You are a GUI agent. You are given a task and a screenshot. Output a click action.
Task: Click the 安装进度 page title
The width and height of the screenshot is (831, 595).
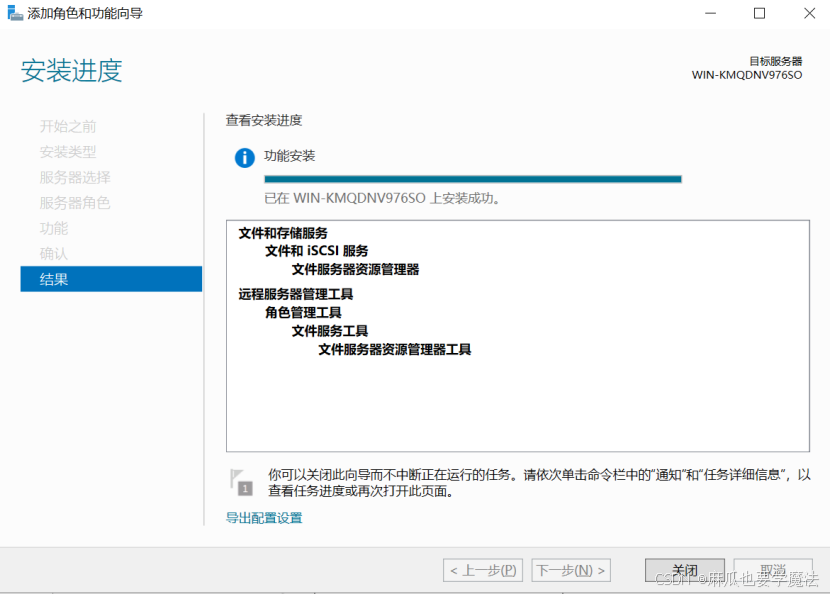coord(72,70)
